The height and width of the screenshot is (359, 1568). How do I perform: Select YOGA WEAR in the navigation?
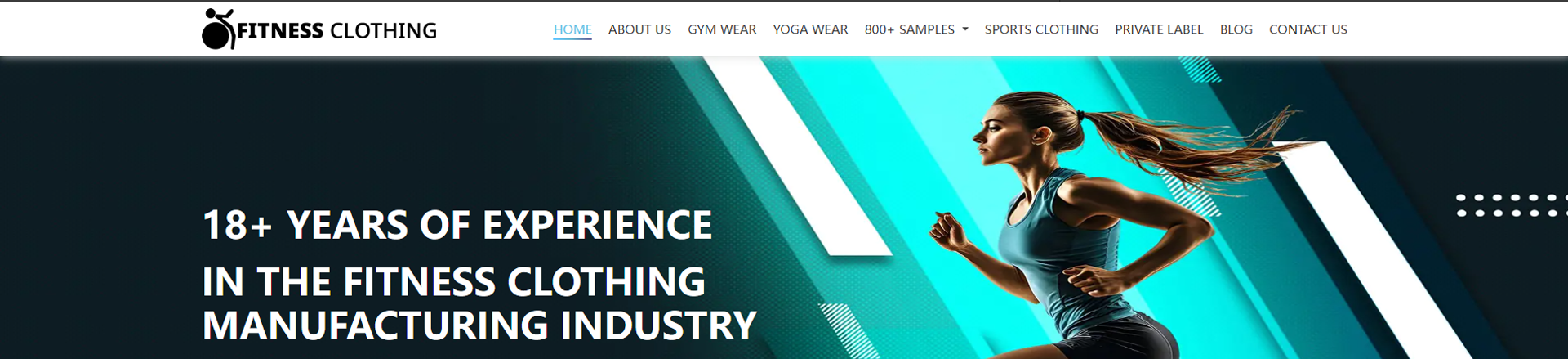(x=810, y=29)
